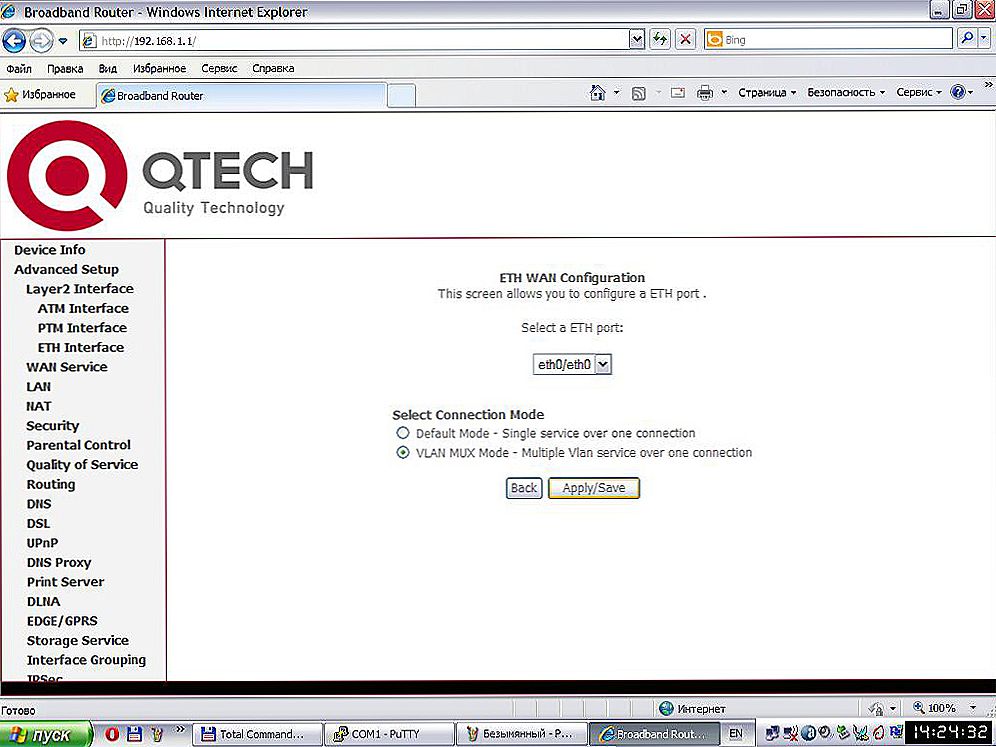Open PTM Interface in sidebar
The image size is (996, 747).
[x=82, y=328]
